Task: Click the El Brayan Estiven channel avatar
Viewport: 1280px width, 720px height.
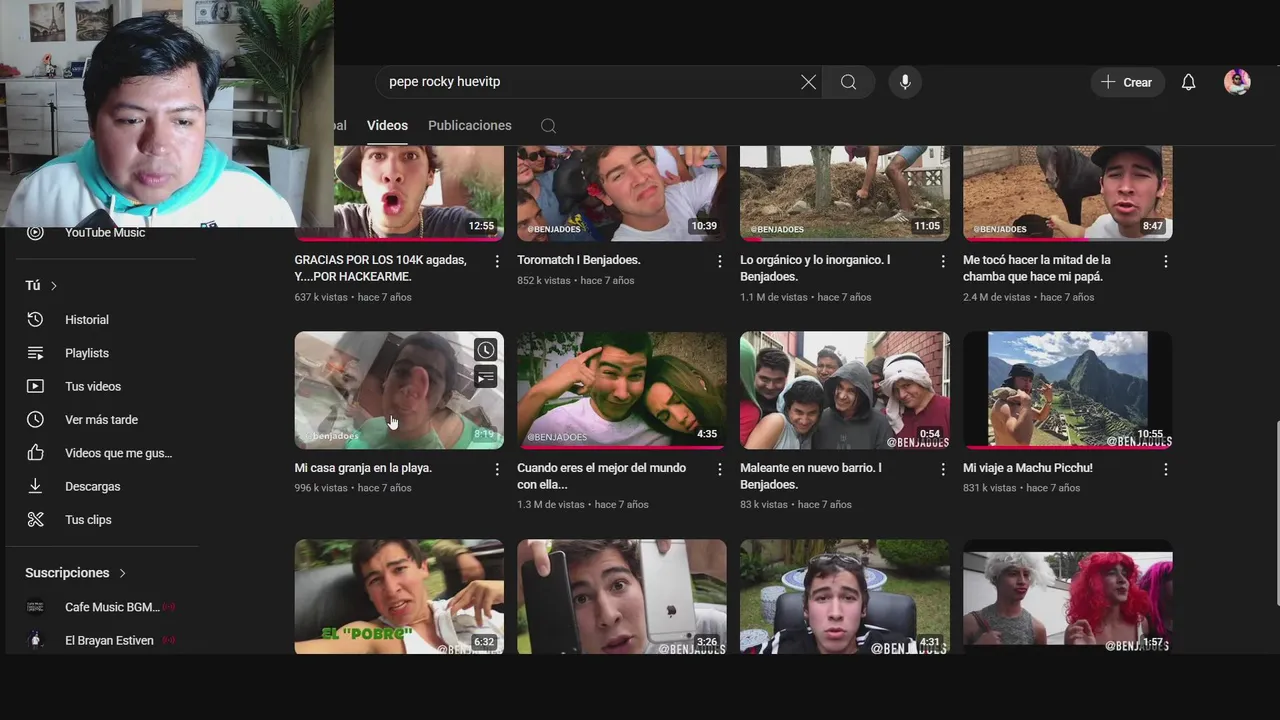Action: tap(35, 640)
